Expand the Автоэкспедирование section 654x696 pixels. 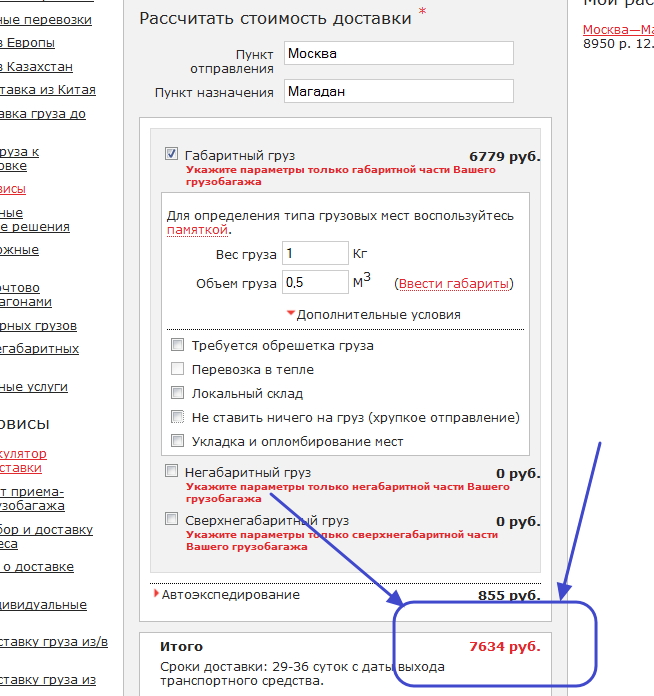(230, 594)
